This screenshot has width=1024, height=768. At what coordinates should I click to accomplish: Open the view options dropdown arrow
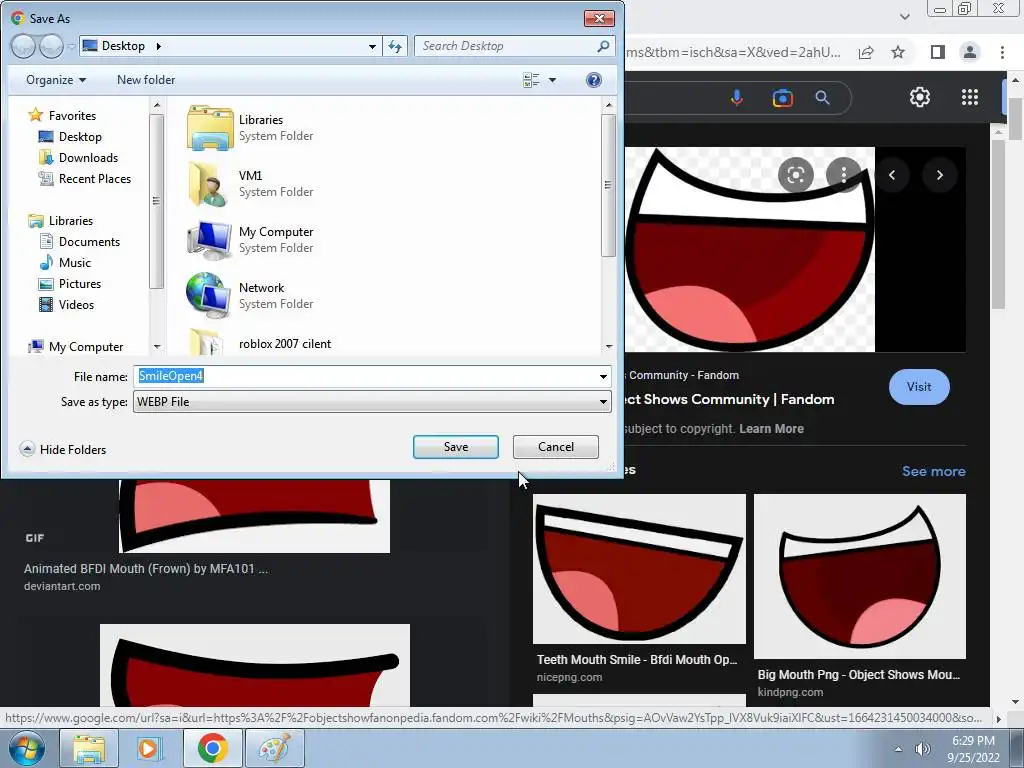coord(552,80)
